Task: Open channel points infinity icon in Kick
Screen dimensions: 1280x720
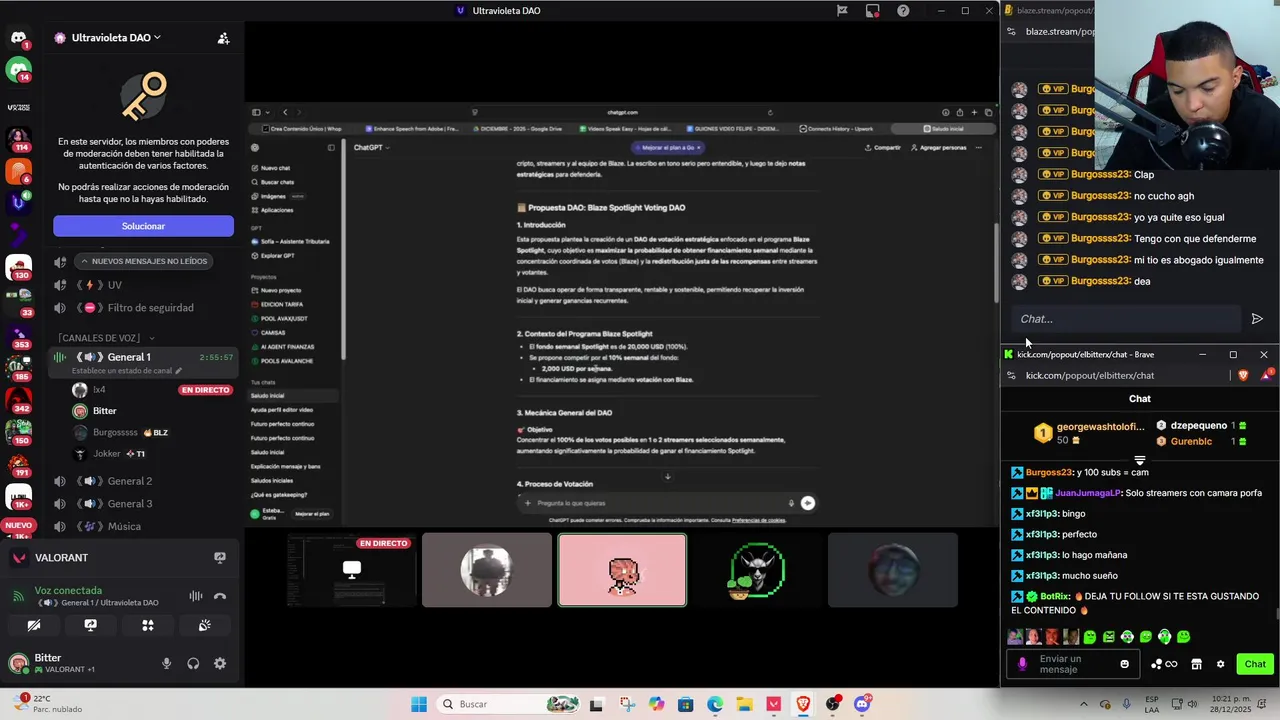Action: (x=1165, y=664)
